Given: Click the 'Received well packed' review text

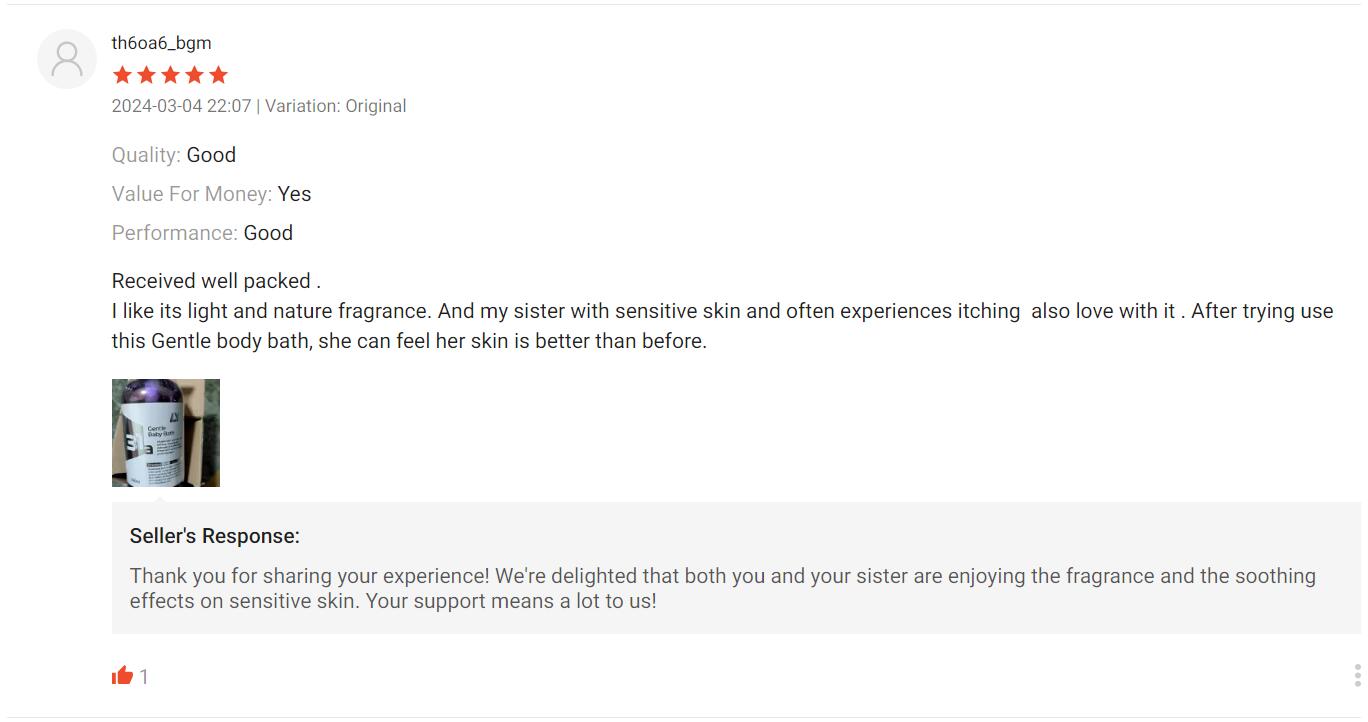Looking at the screenshot, I should pyautogui.click(x=216, y=281).
